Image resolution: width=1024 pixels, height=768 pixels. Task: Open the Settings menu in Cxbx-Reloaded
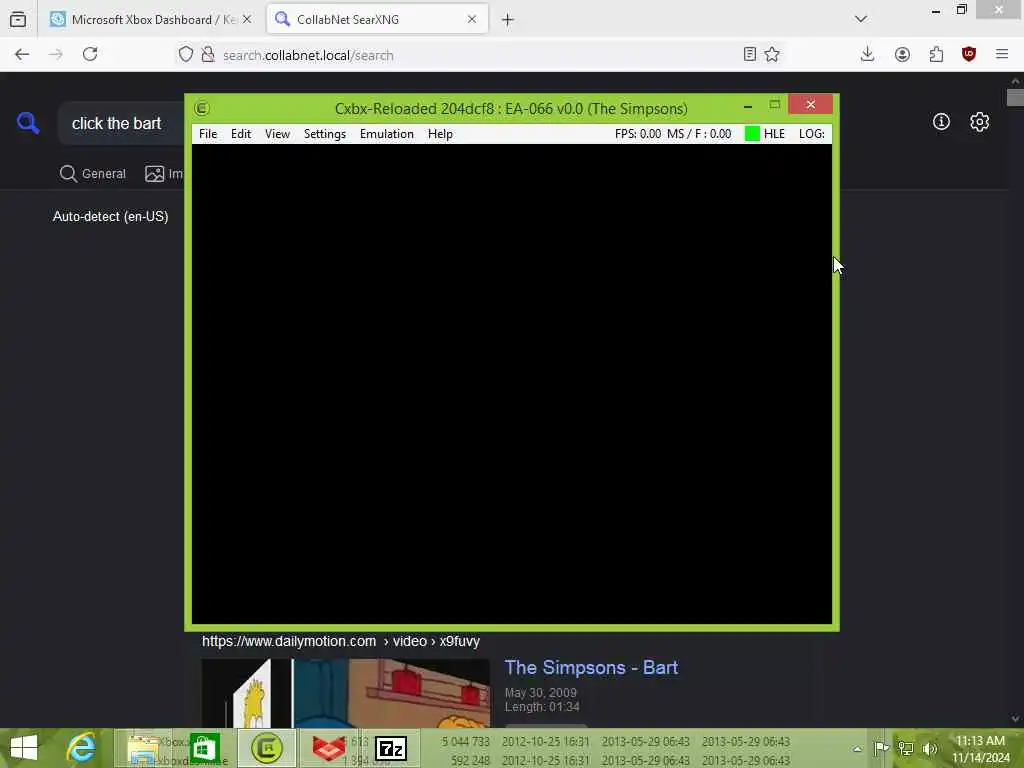[x=325, y=134]
